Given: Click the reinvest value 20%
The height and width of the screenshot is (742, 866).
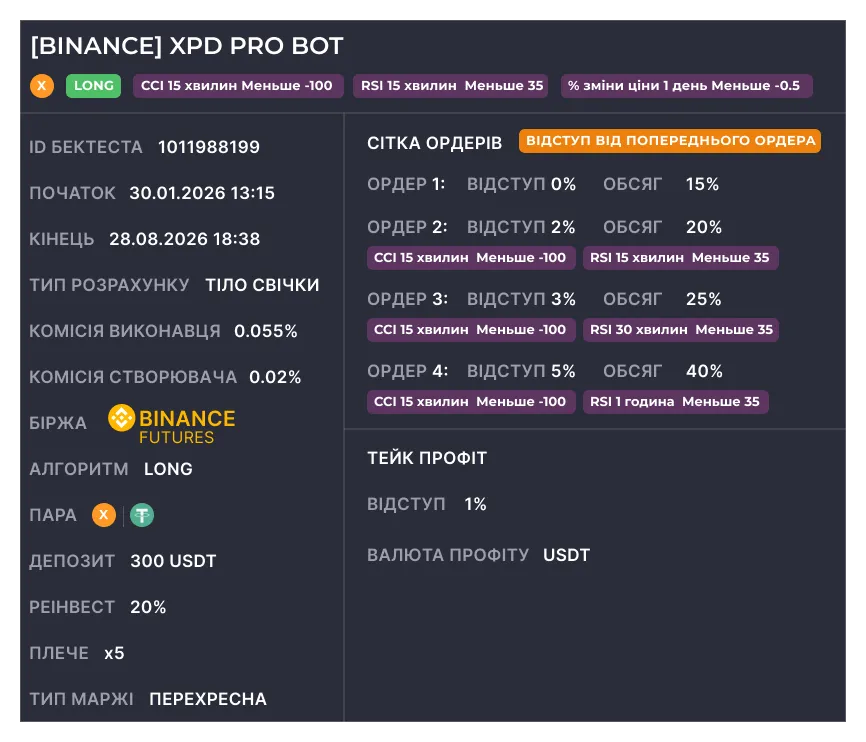Looking at the screenshot, I should tap(148, 607).
